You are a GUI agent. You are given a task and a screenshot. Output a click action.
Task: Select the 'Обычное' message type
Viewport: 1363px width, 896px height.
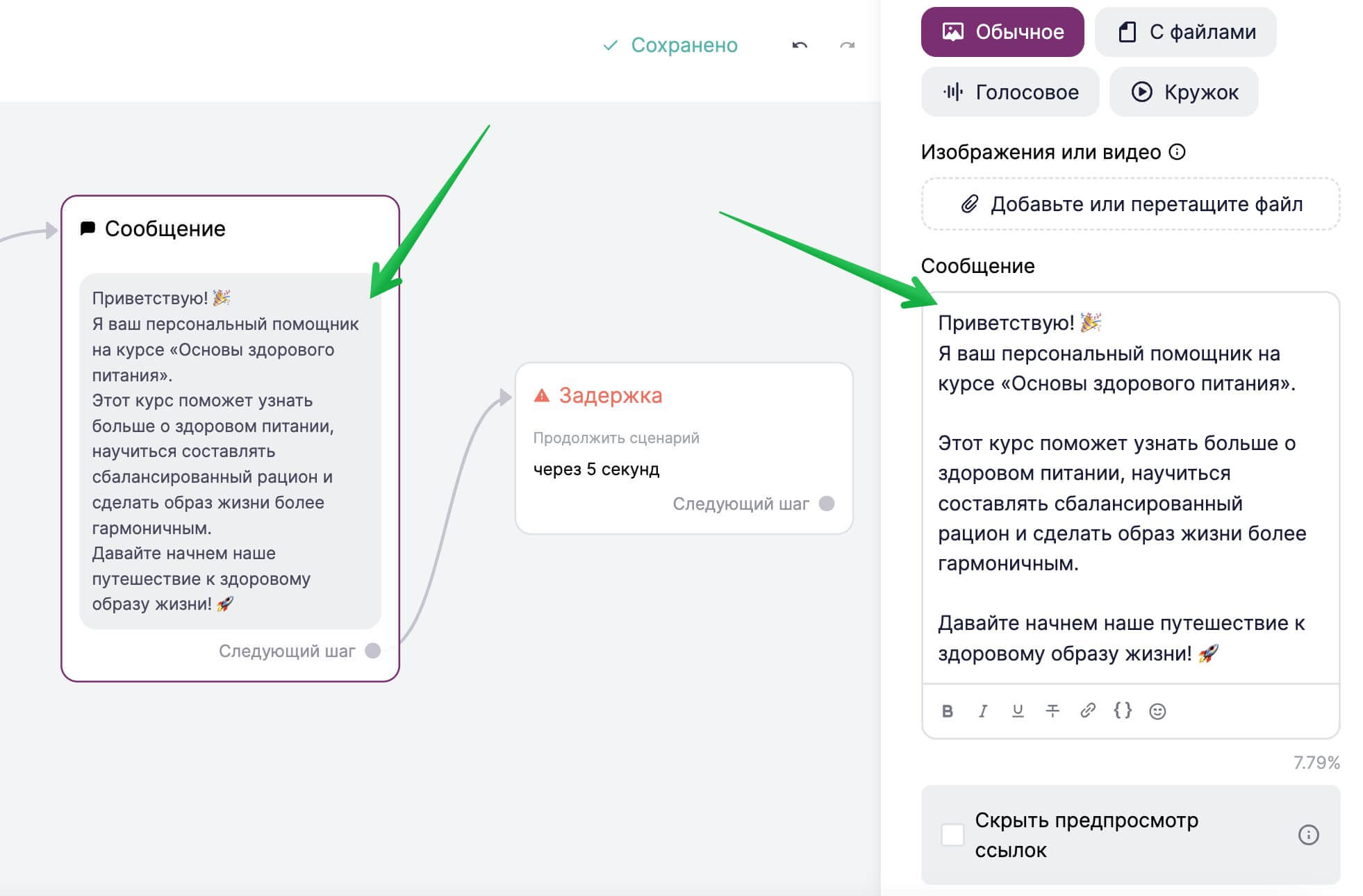pos(1002,32)
